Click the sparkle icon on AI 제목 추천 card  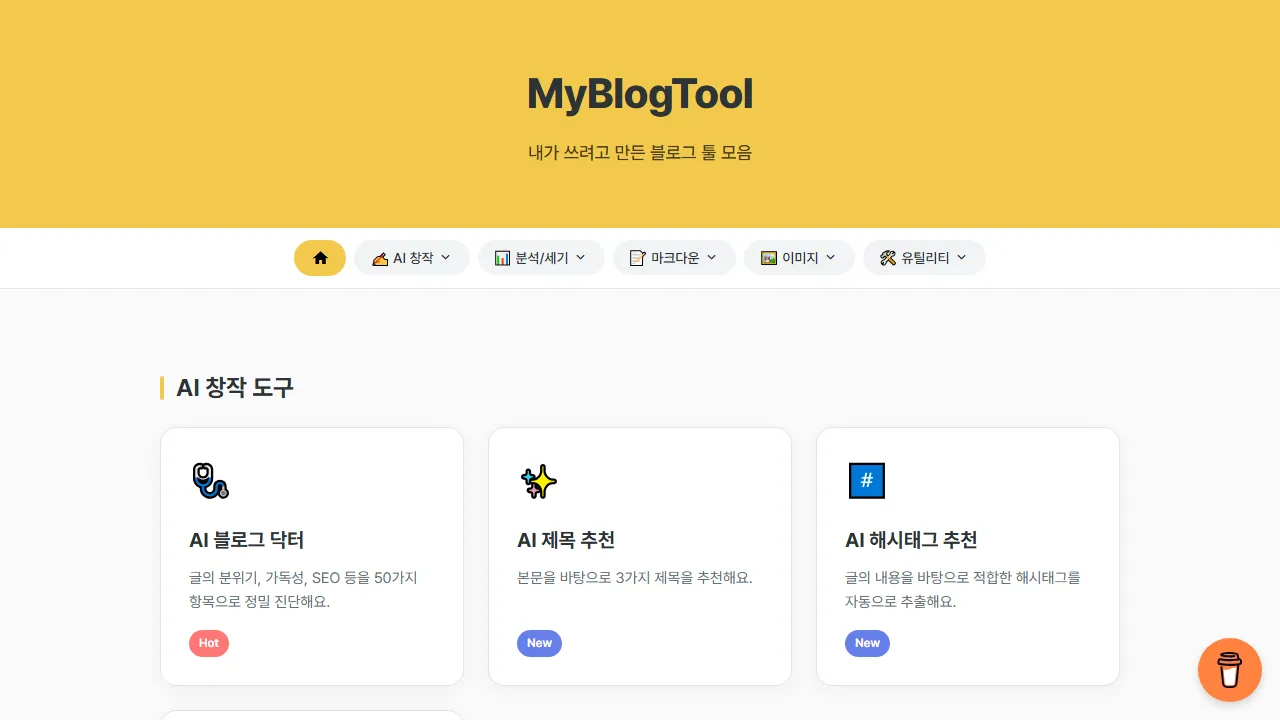pyautogui.click(x=538, y=481)
